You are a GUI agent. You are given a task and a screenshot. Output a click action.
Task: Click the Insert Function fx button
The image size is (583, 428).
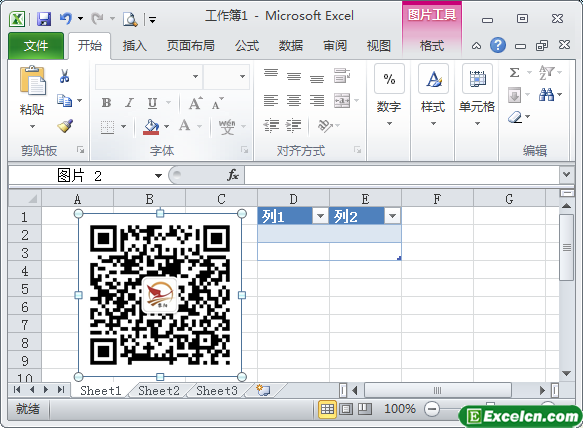[233, 175]
